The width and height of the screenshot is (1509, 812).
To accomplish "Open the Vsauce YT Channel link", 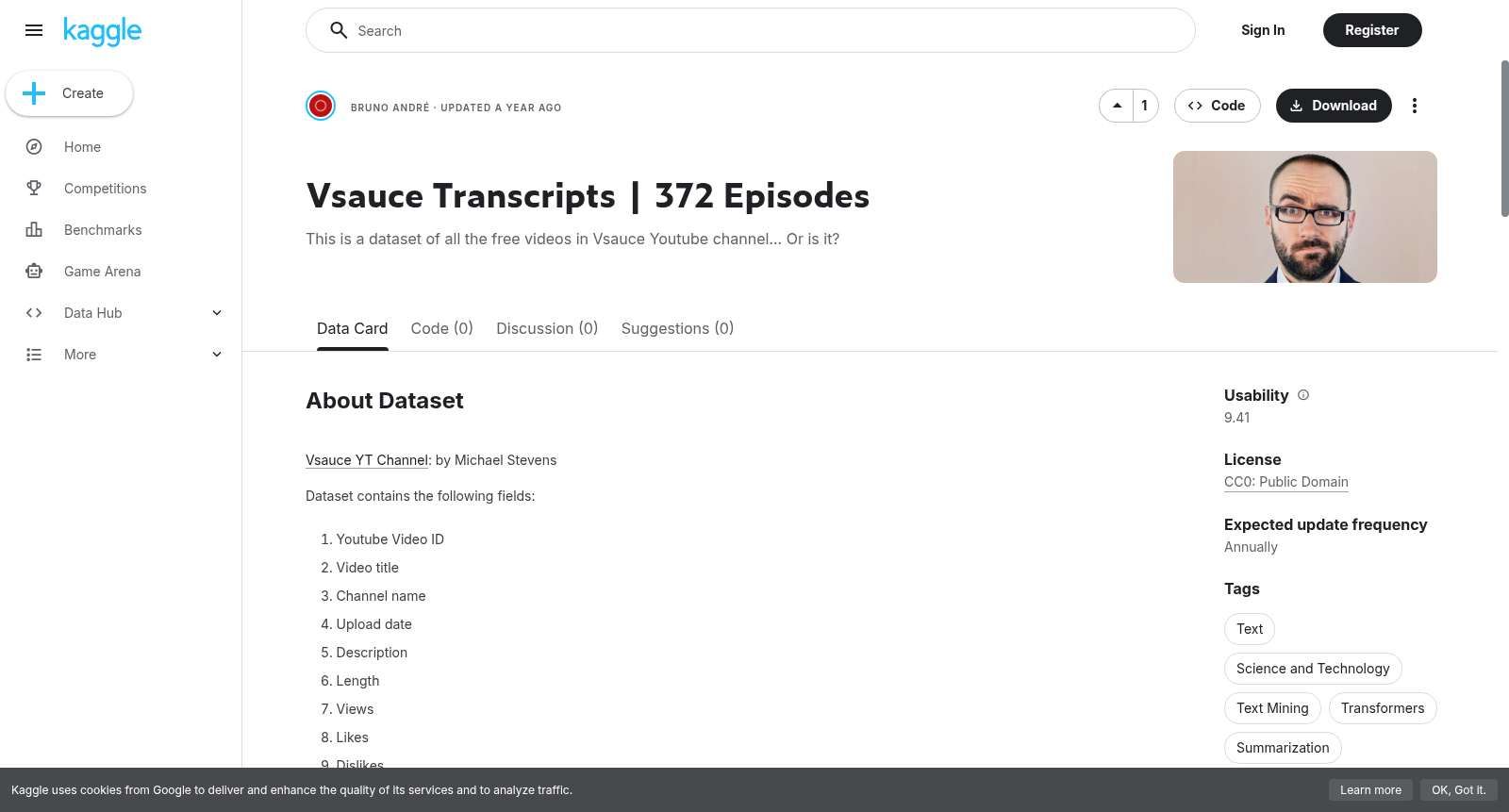I will tap(367, 460).
